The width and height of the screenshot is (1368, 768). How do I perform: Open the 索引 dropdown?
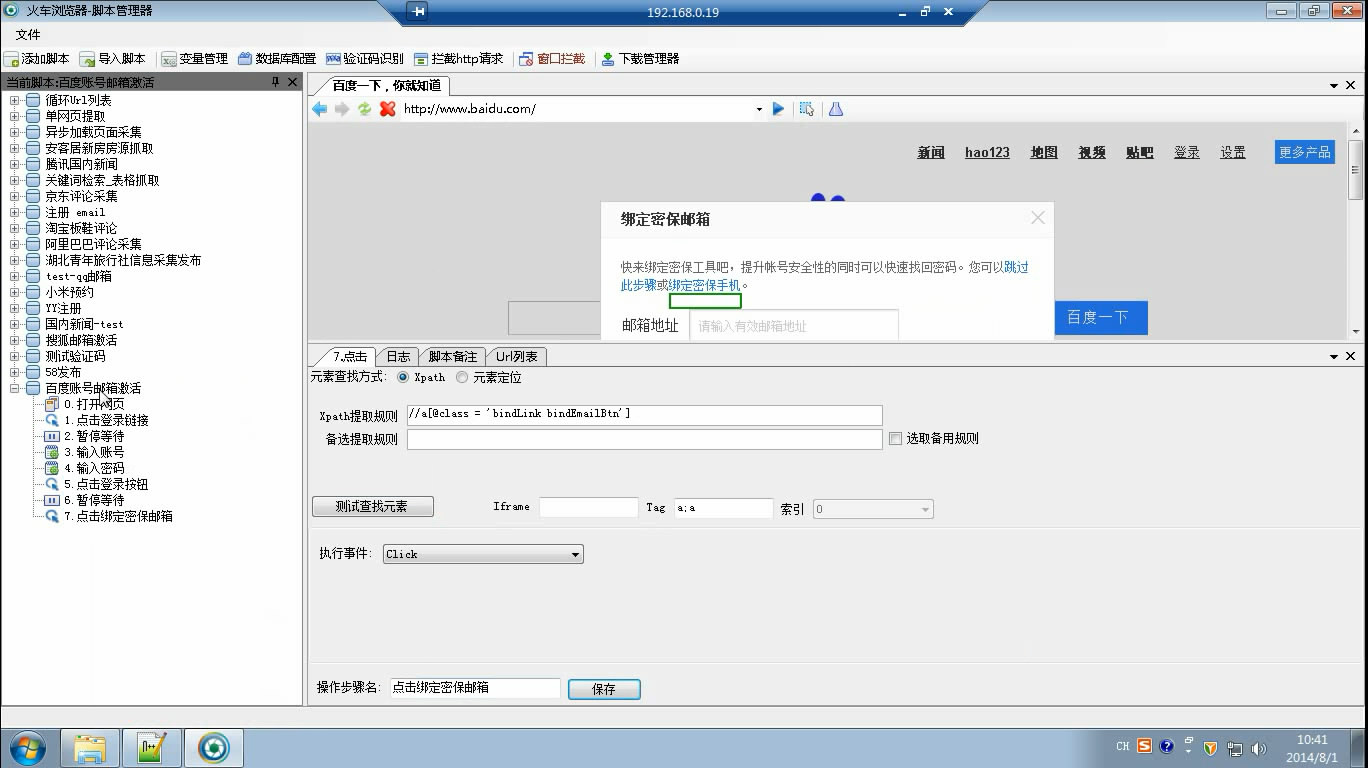coord(872,509)
